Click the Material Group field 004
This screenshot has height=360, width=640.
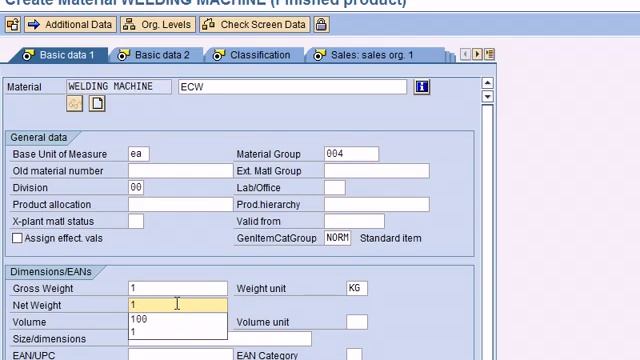[351, 154]
